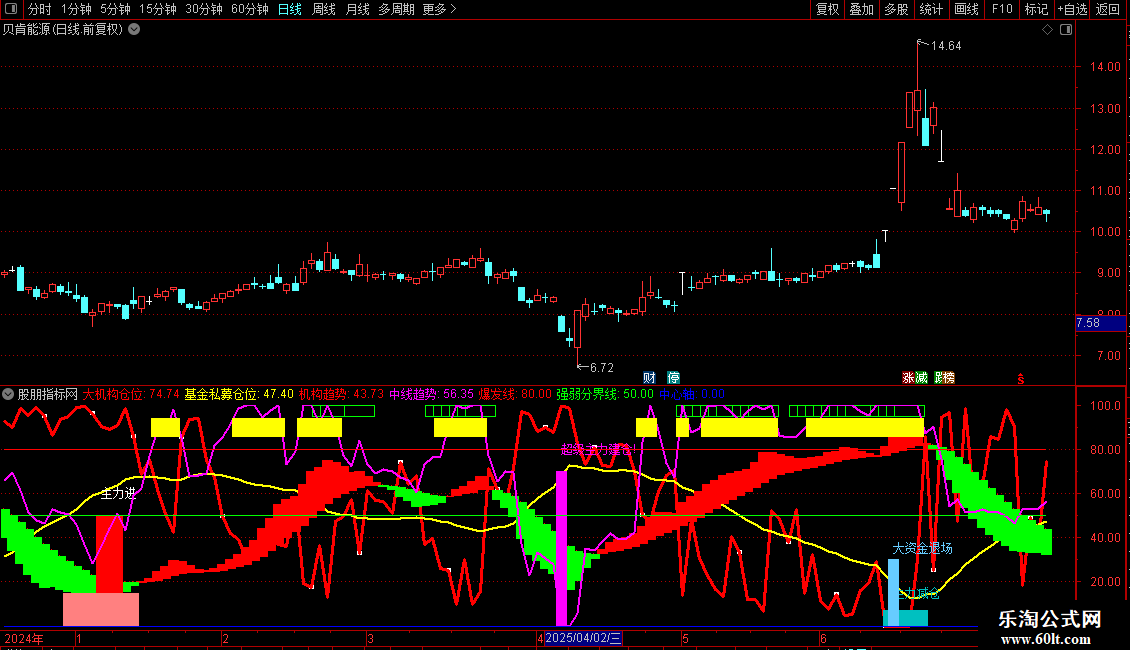Open the 统计 statistics button

(x=931, y=9)
